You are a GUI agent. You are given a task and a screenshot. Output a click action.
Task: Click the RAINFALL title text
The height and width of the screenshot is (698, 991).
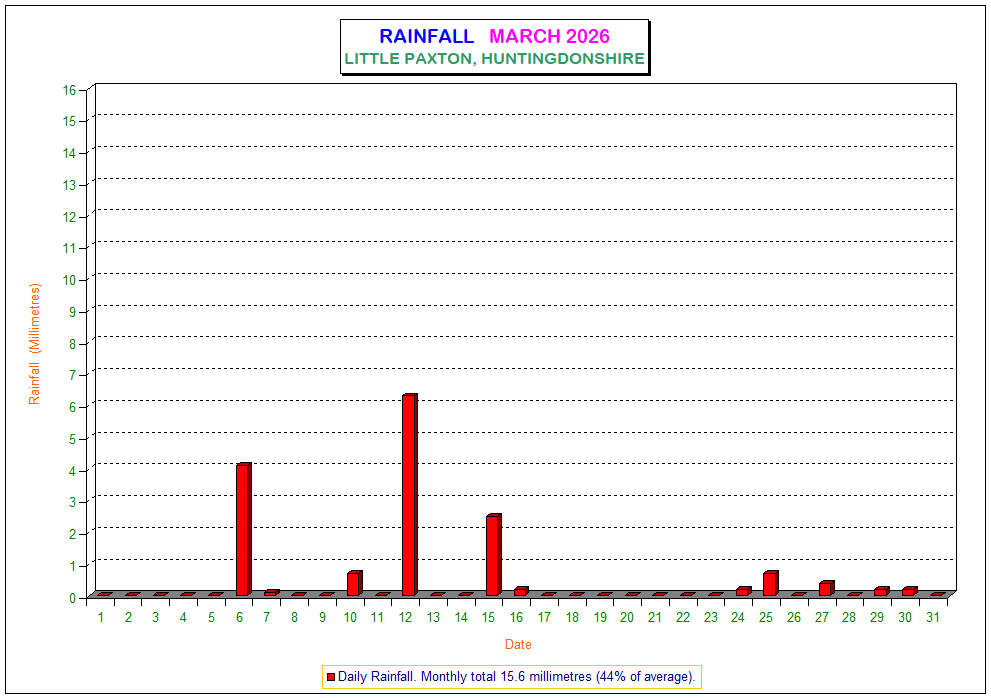click(x=426, y=37)
